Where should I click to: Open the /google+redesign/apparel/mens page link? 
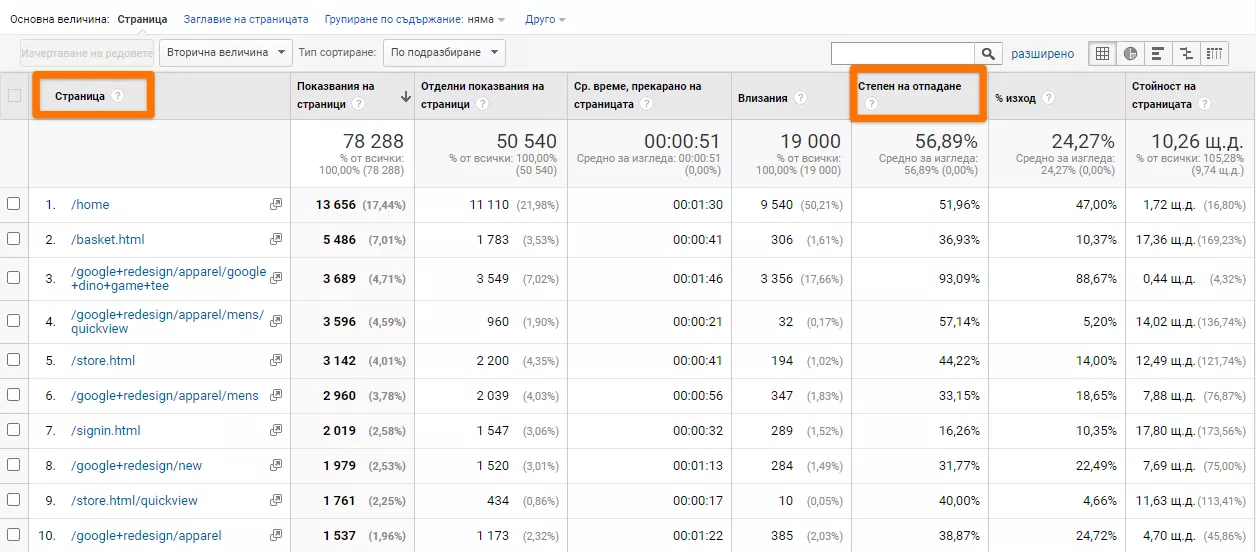(164, 395)
